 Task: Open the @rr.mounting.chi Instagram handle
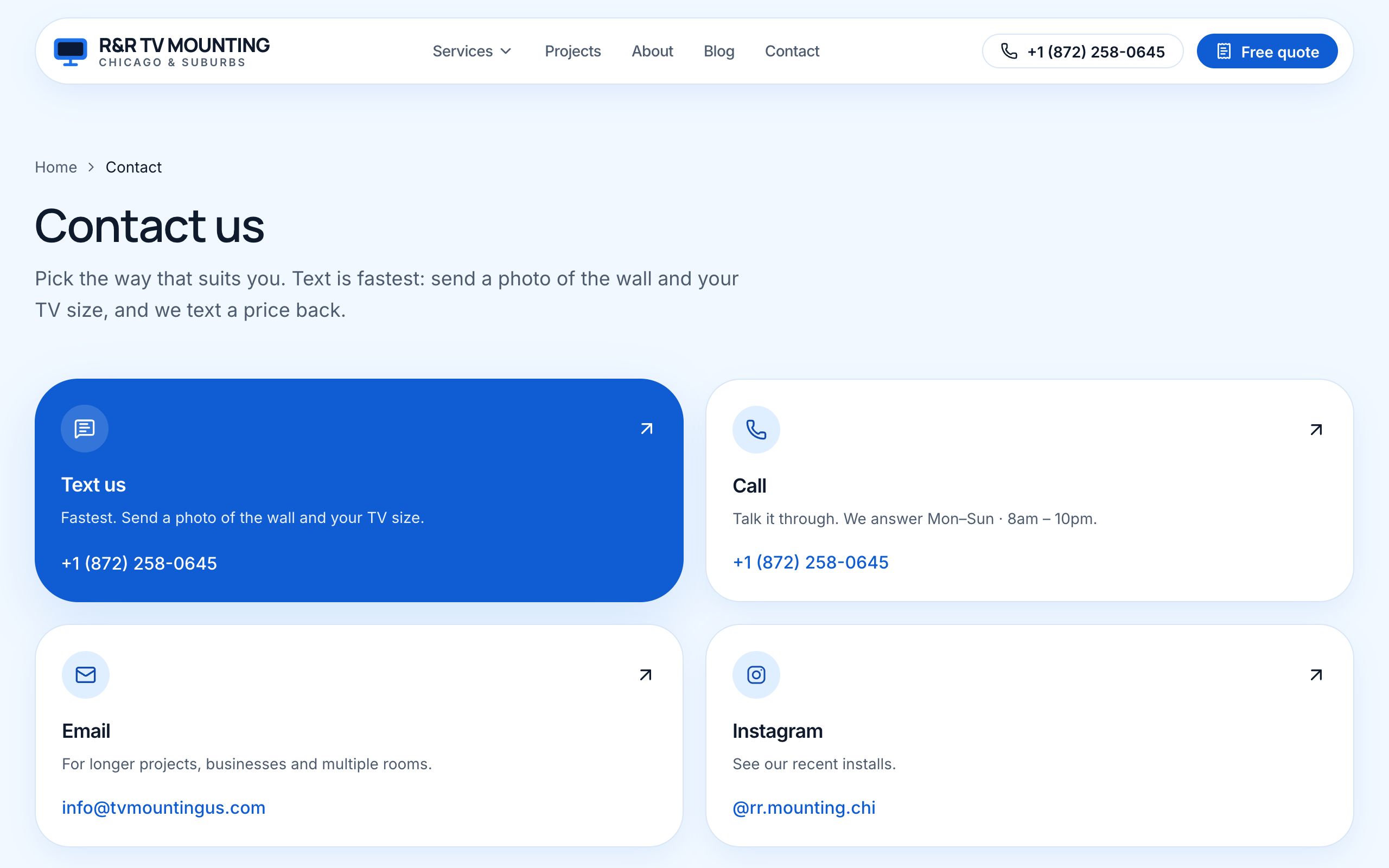(x=804, y=808)
